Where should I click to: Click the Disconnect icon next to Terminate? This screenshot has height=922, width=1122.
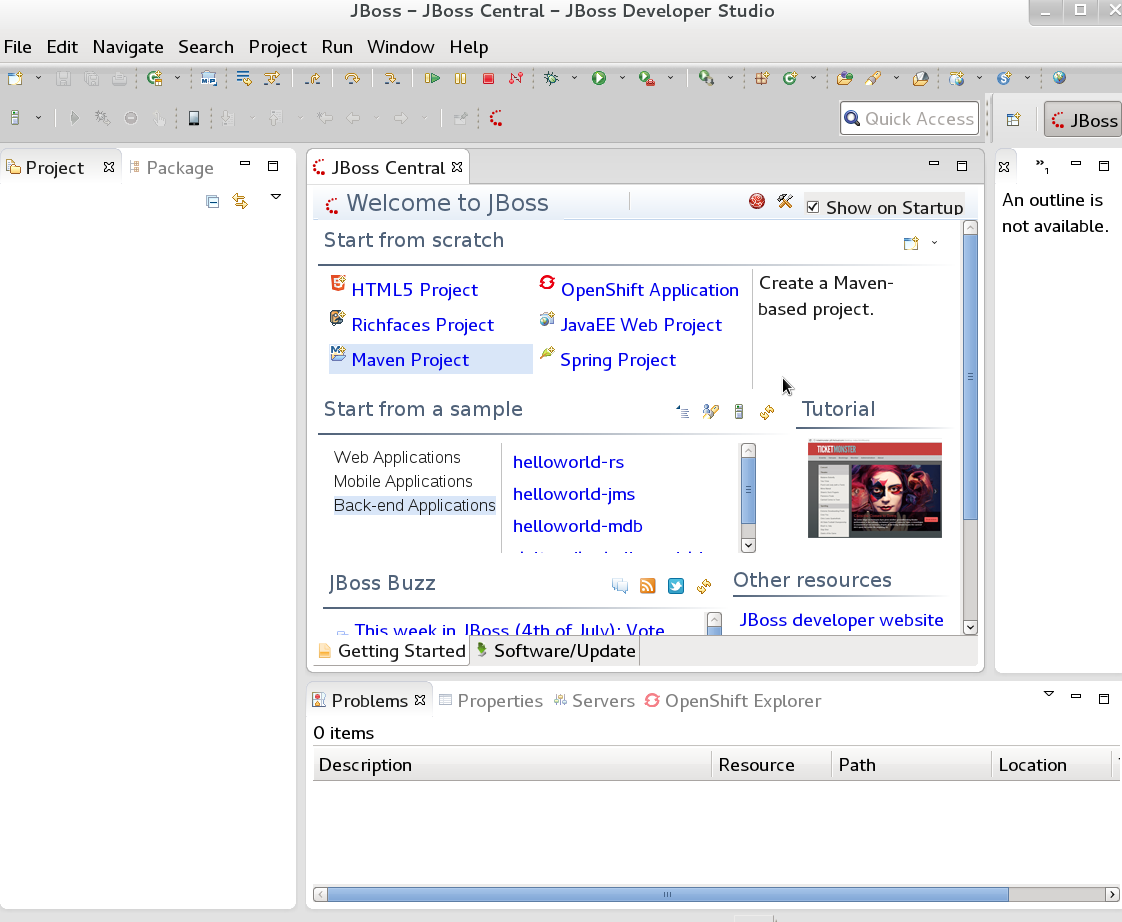(x=515, y=78)
